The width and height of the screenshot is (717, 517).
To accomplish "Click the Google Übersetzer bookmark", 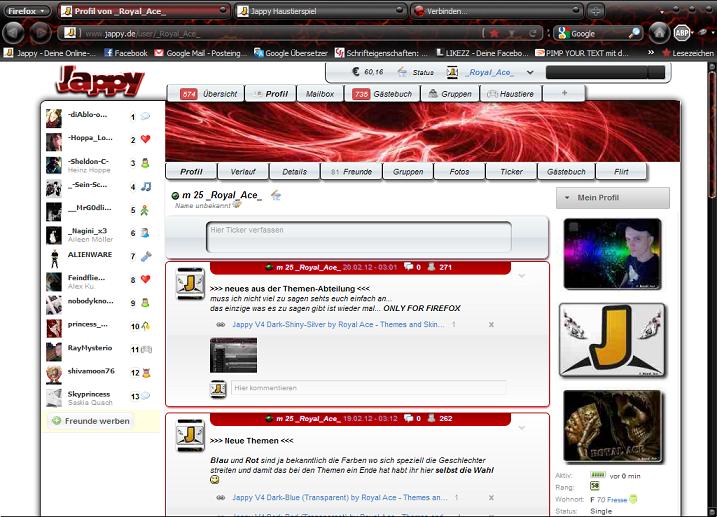I will 291,53.
